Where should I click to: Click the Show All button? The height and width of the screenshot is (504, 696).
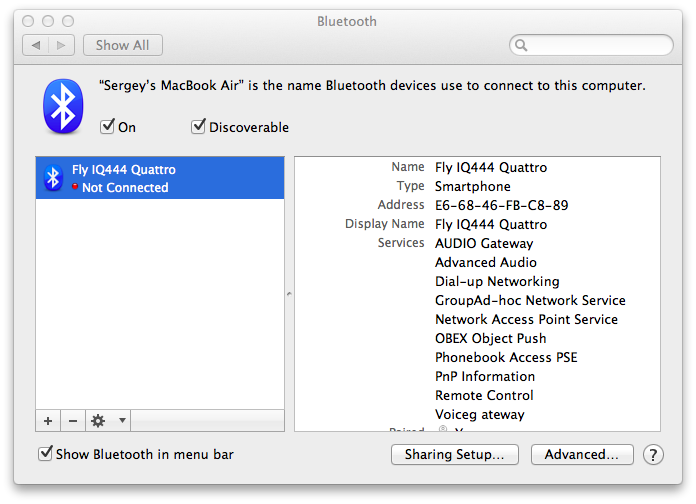[123, 45]
